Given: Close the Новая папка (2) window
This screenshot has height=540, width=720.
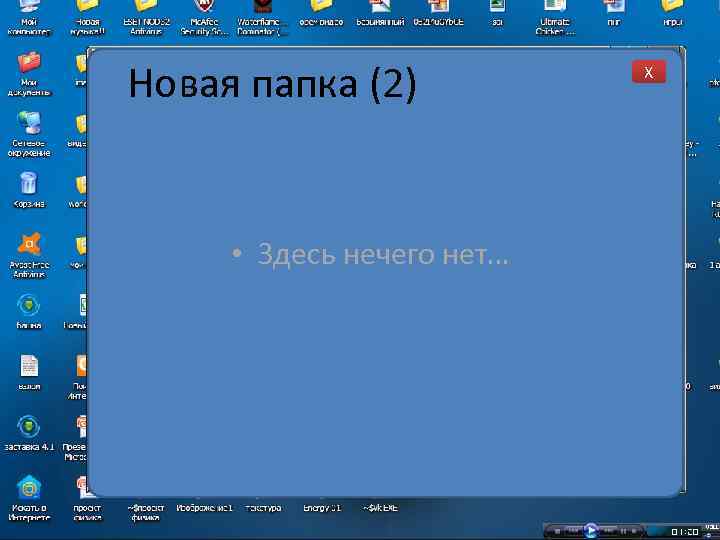Looking at the screenshot, I should pyautogui.click(x=648, y=72).
